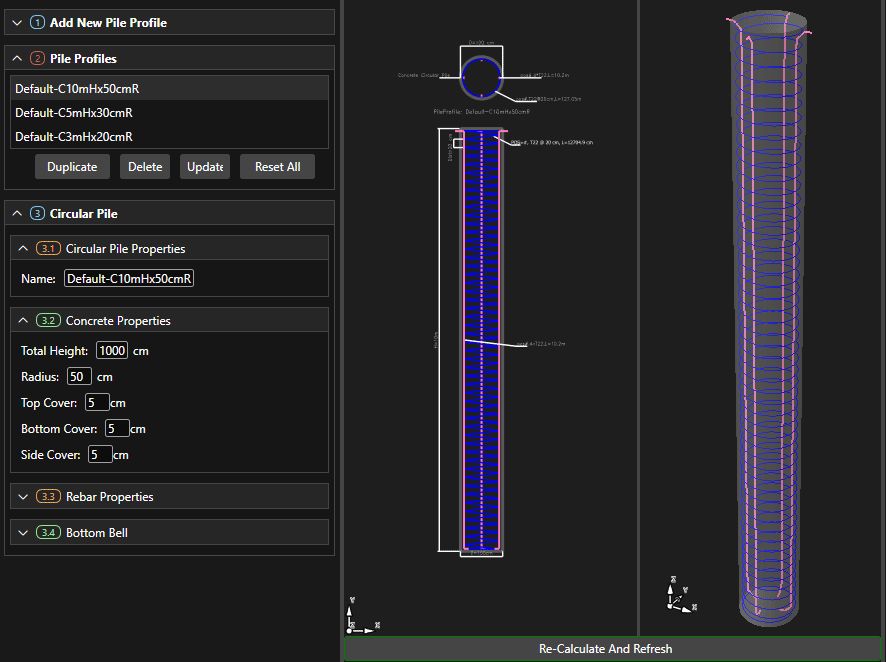This screenshot has width=886, height=662.
Task: Collapse the Pile Profiles section
Action: tap(17, 59)
